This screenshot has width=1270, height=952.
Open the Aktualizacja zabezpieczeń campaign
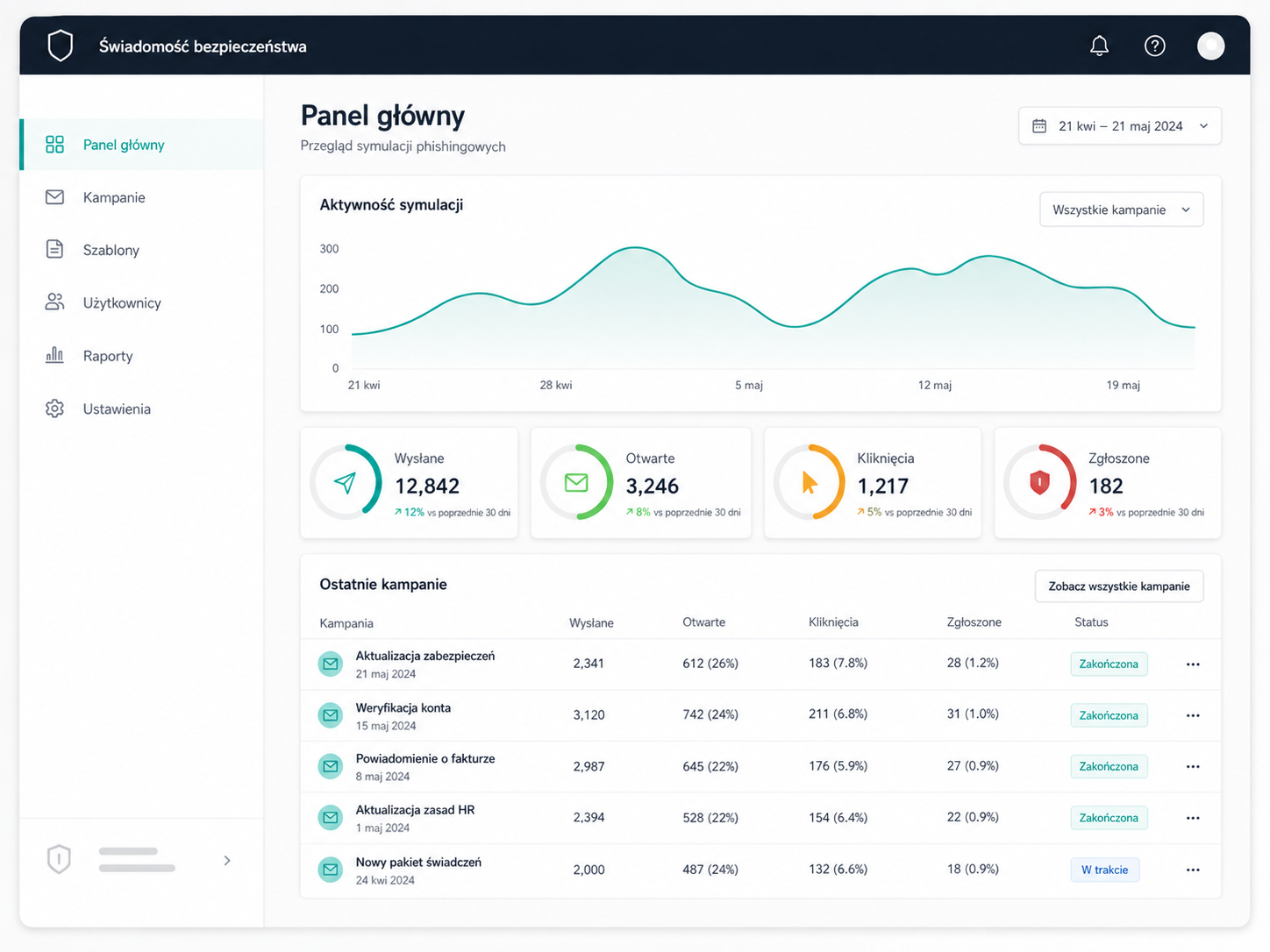[x=425, y=656]
